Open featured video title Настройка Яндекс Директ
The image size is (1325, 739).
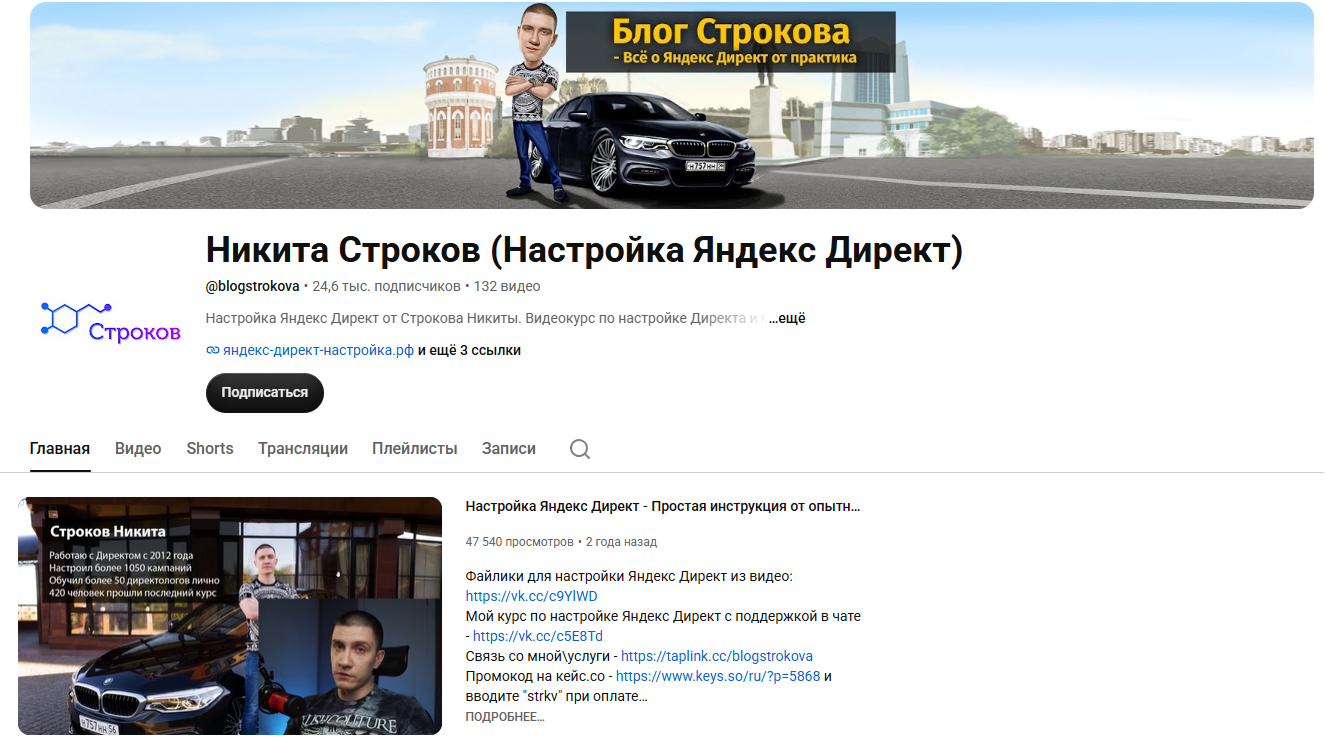[663, 507]
